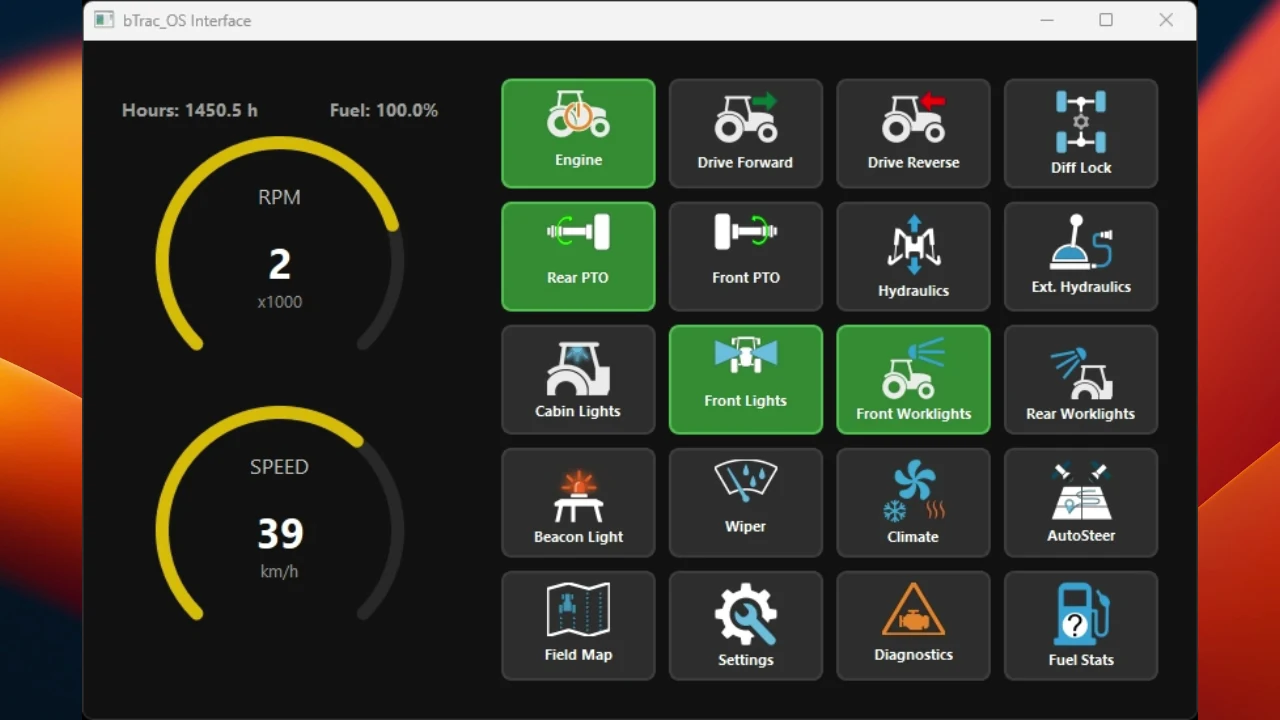Screen dimensions: 1280x720
Task: Enable AutoSteer
Action: 1081,502
